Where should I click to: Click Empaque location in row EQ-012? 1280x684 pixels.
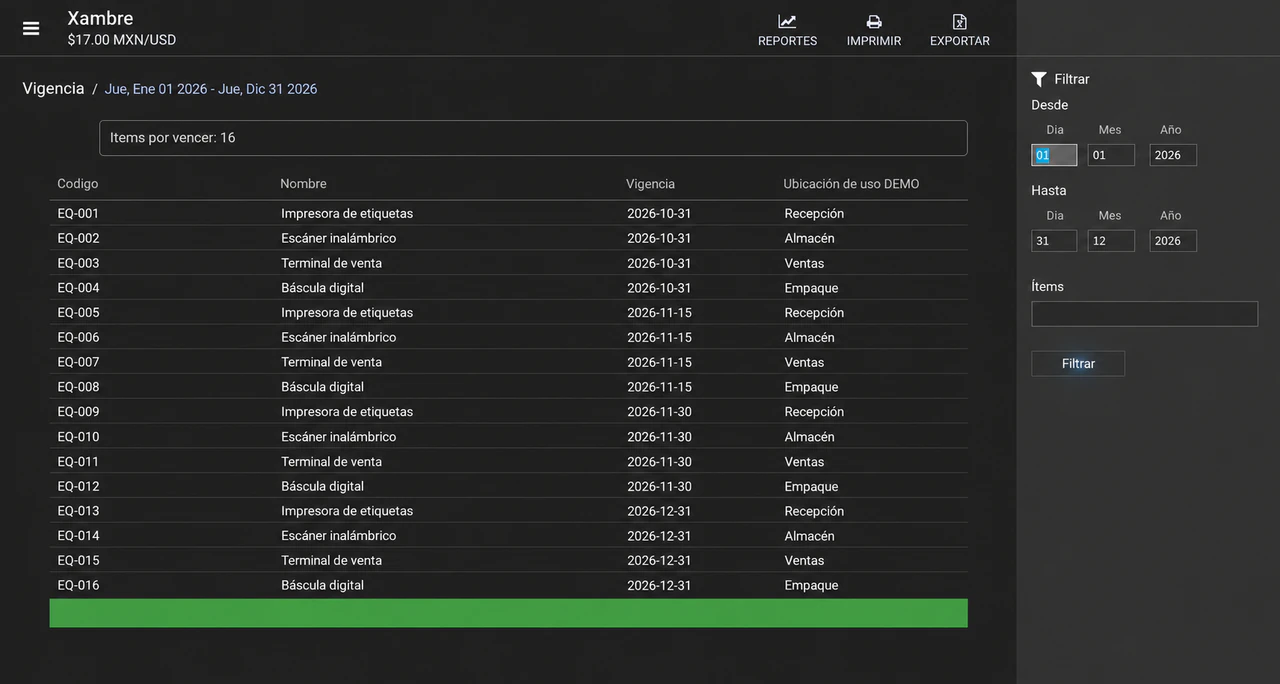(811, 486)
